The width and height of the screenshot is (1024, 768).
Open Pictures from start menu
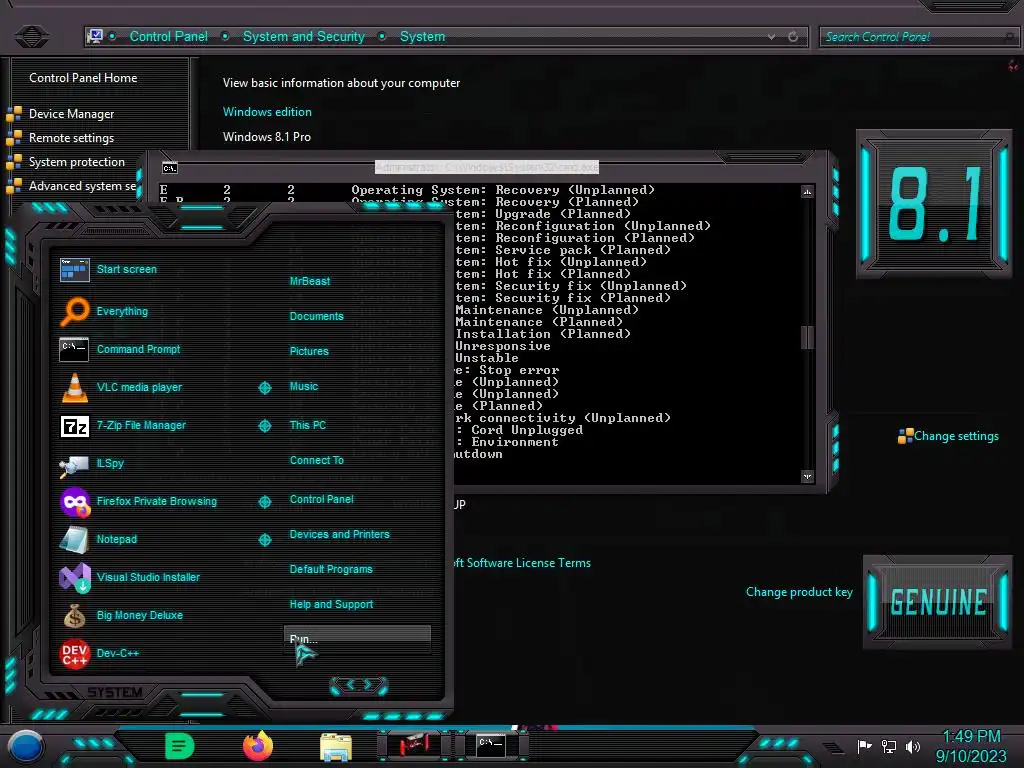click(309, 351)
